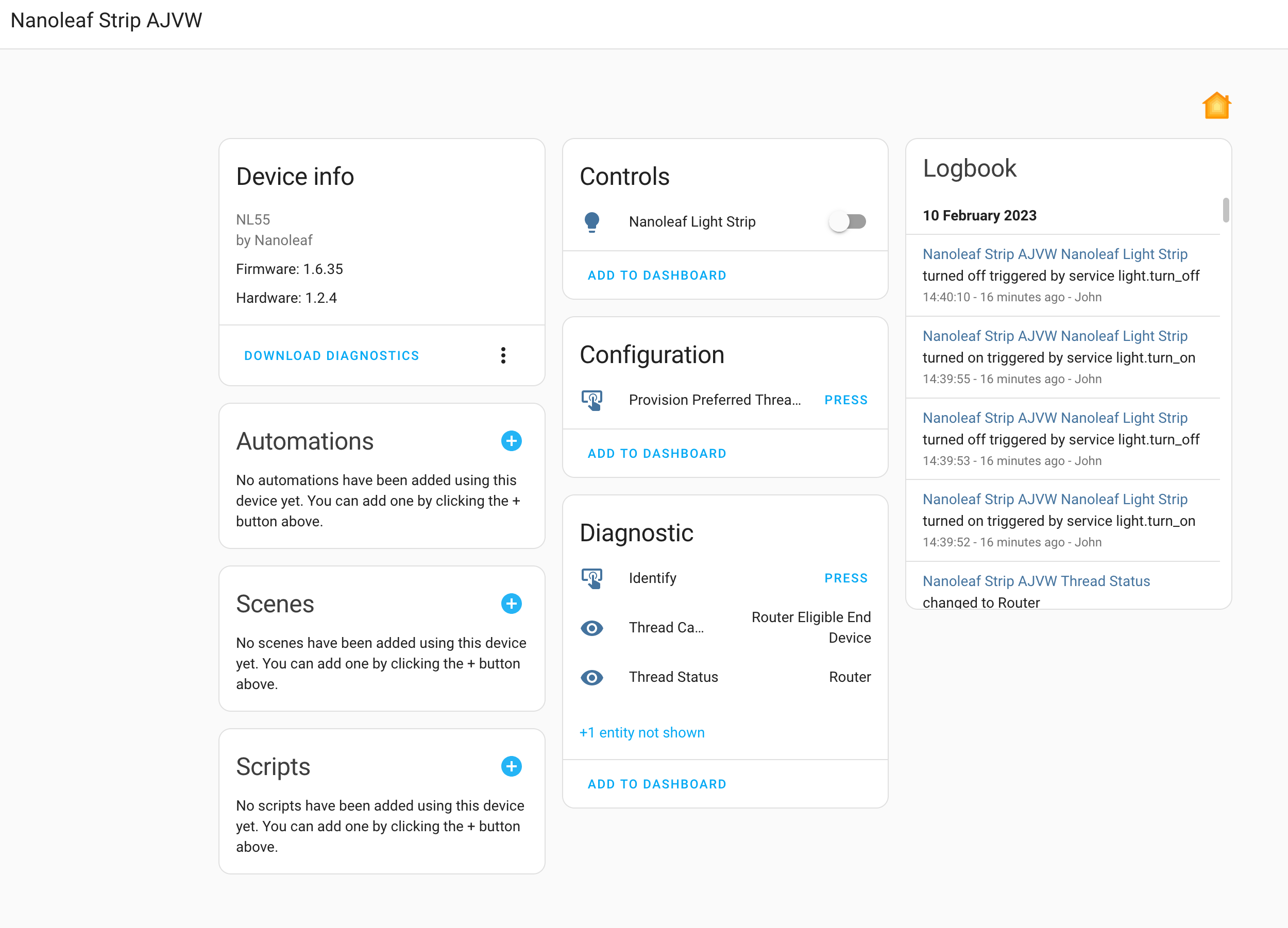Viewport: 1288px width, 928px height.
Task: Click the Thread Status eye icon
Action: click(x=592, y=677)
